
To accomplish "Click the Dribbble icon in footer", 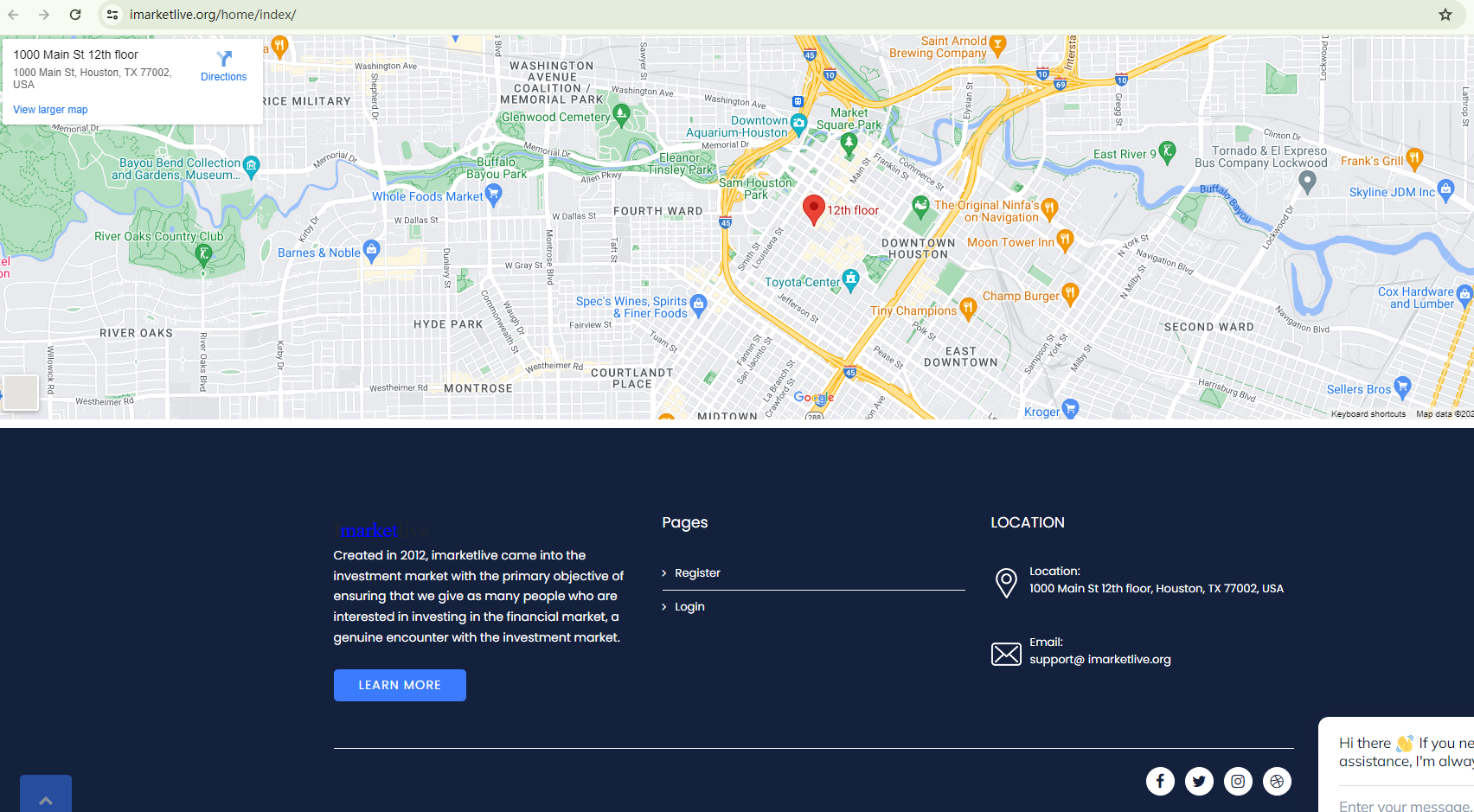I will click(x=1277, y=781).
